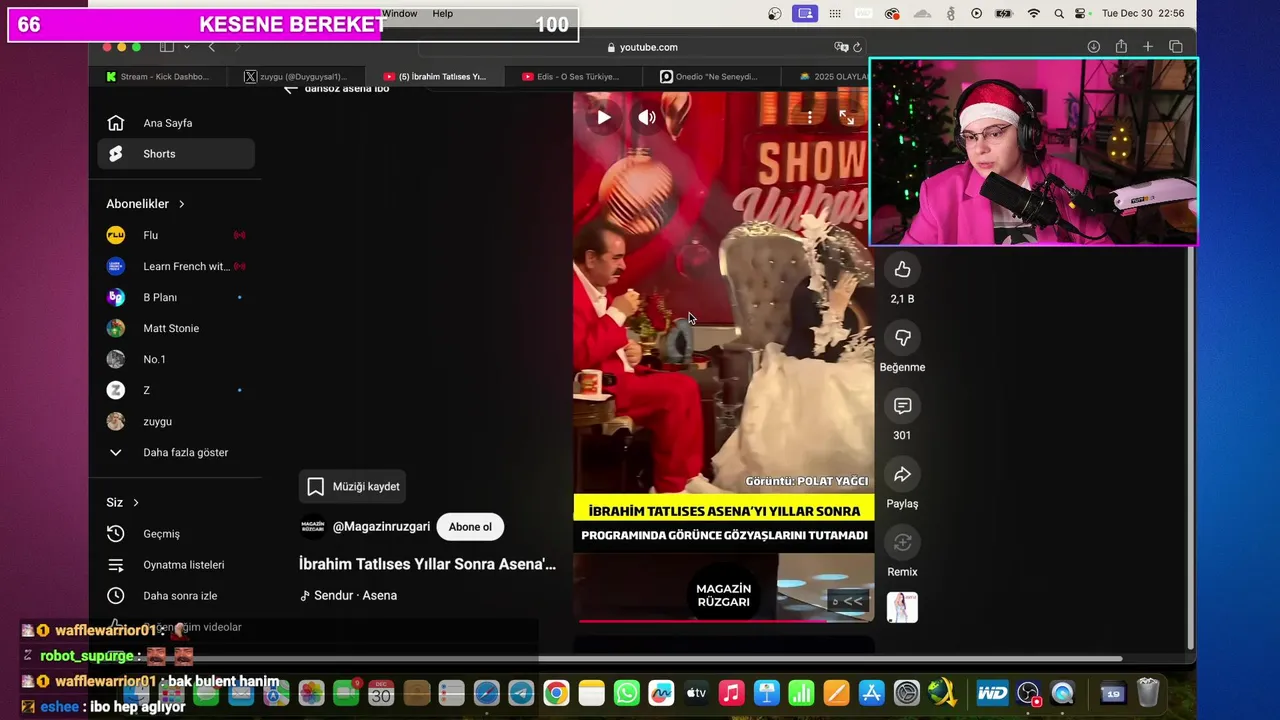Image resolution: width=1280 pixels, height=720 pixels.
Task: Show Safari downloads
Action: 1094,47
